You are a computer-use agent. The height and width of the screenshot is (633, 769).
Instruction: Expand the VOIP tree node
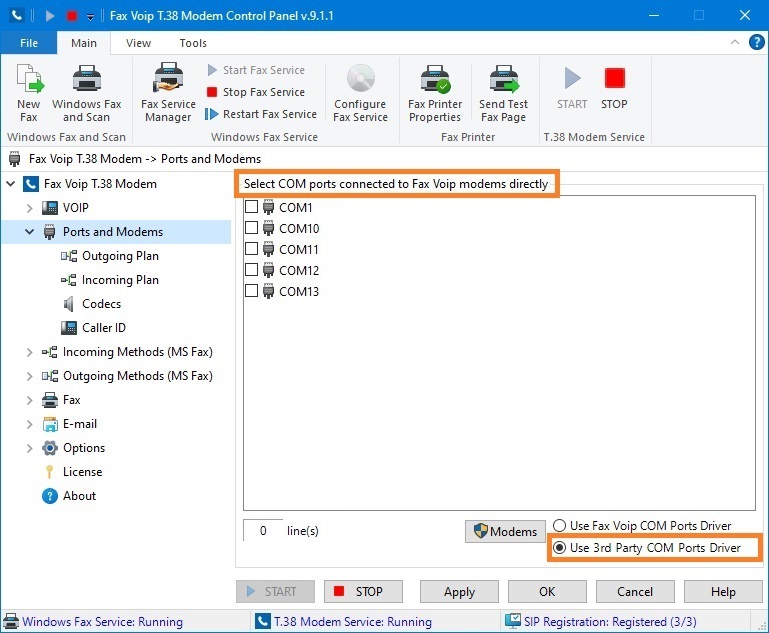coord(29,208)
